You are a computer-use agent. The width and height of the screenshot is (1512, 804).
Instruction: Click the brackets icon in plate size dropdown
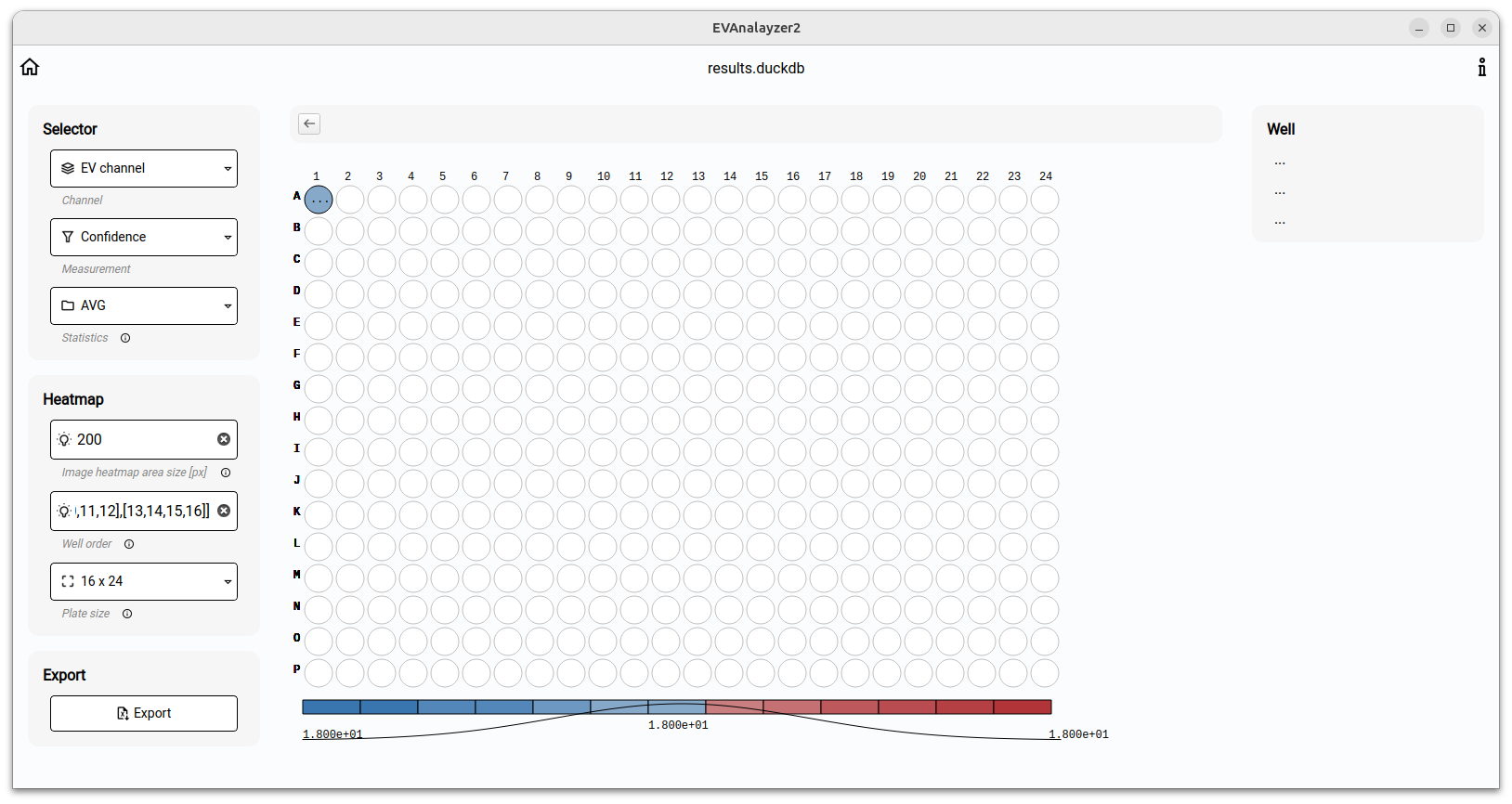68,581
